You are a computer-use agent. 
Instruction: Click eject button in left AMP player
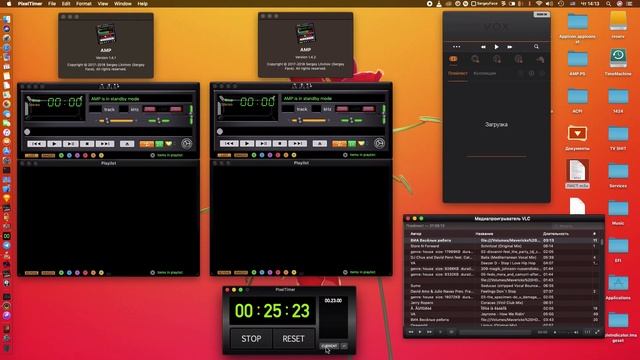127,144
